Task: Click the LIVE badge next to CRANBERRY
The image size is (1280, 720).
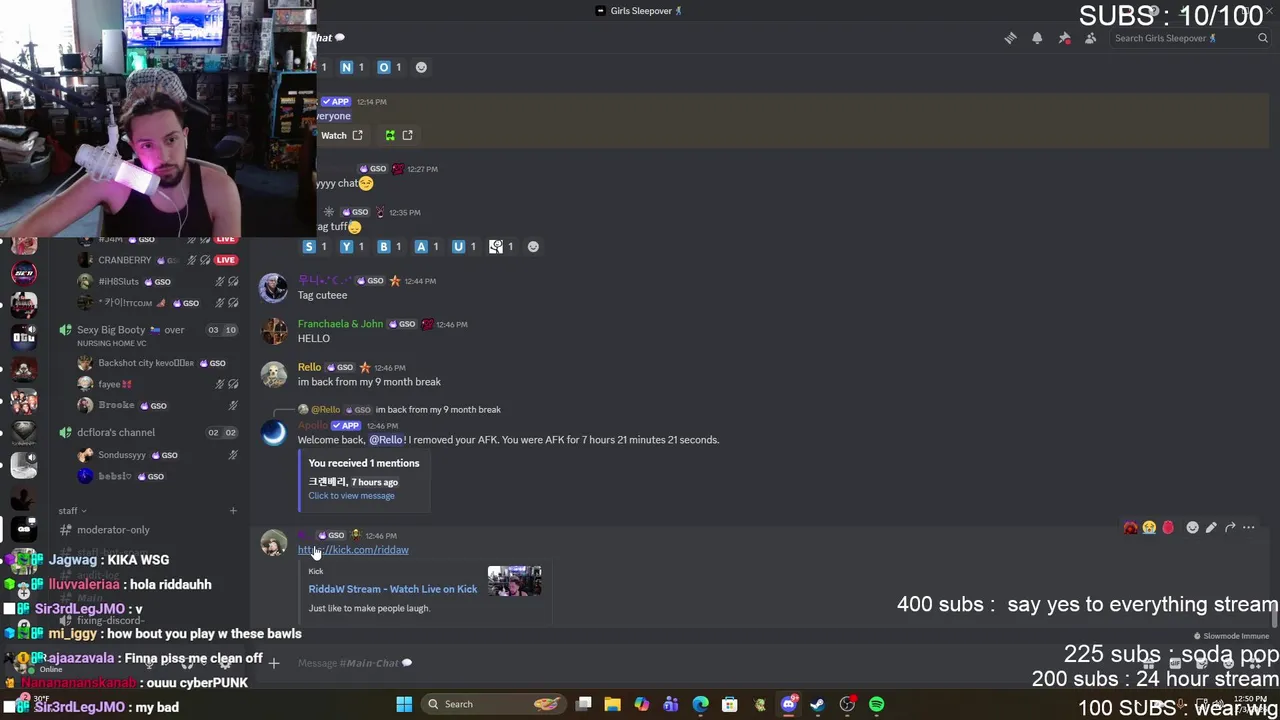Action: click(226, 260)
